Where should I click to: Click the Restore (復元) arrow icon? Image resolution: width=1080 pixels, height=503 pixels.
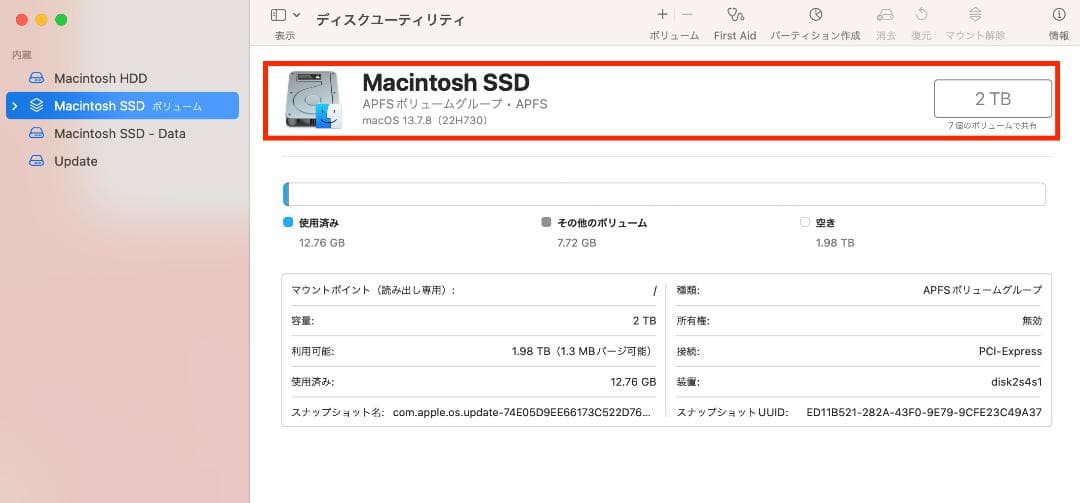pos(921,14)
